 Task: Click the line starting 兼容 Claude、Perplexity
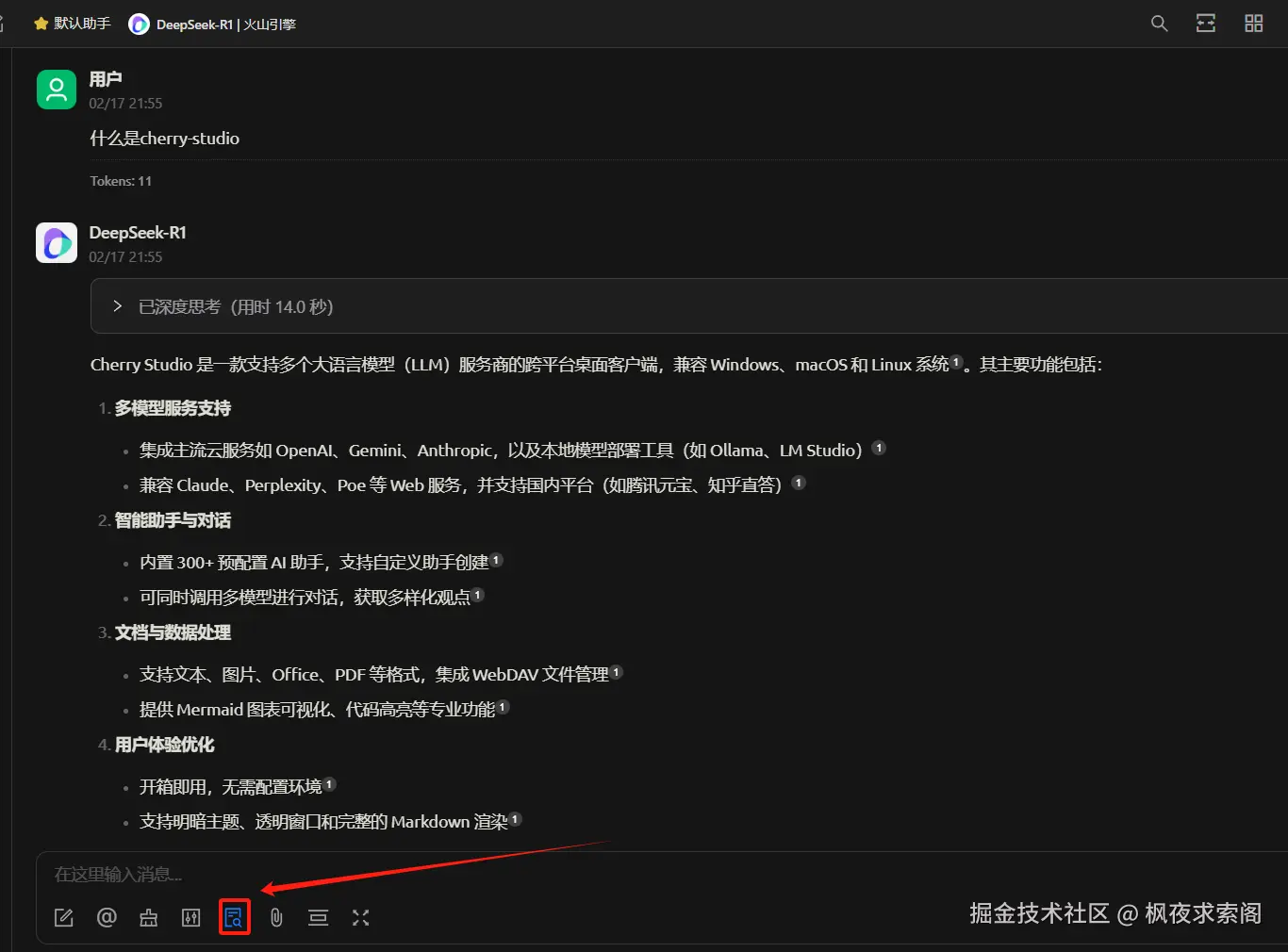461,485
